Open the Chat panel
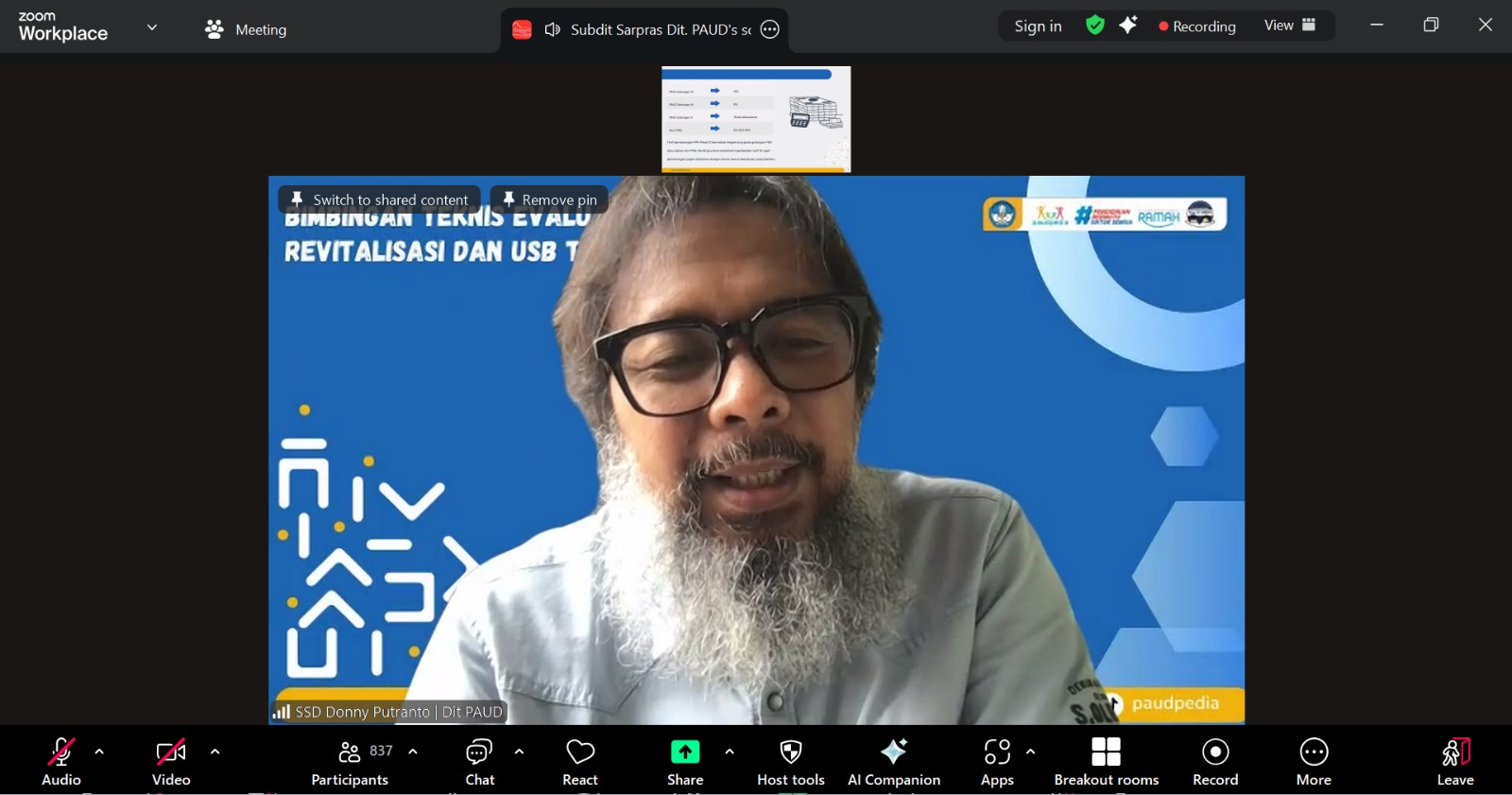 (479, 762)
